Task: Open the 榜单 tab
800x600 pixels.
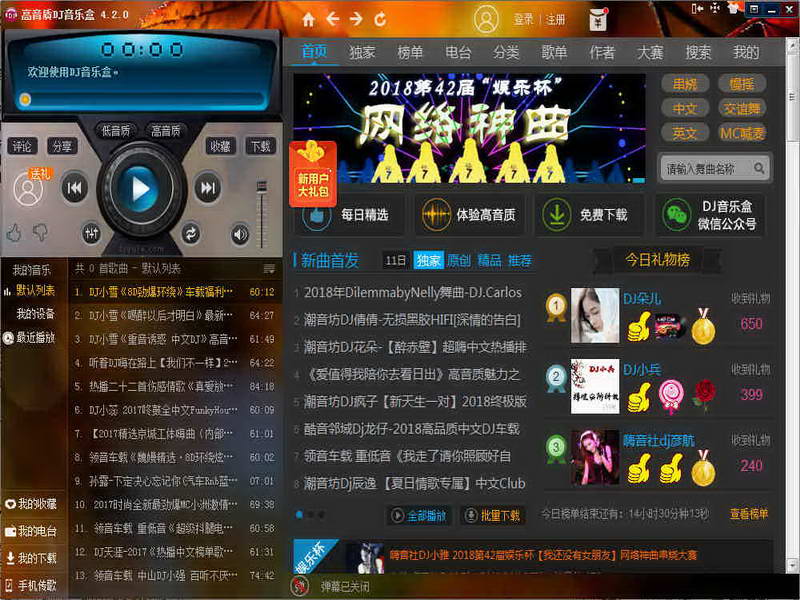Action: tap(410, 52)
